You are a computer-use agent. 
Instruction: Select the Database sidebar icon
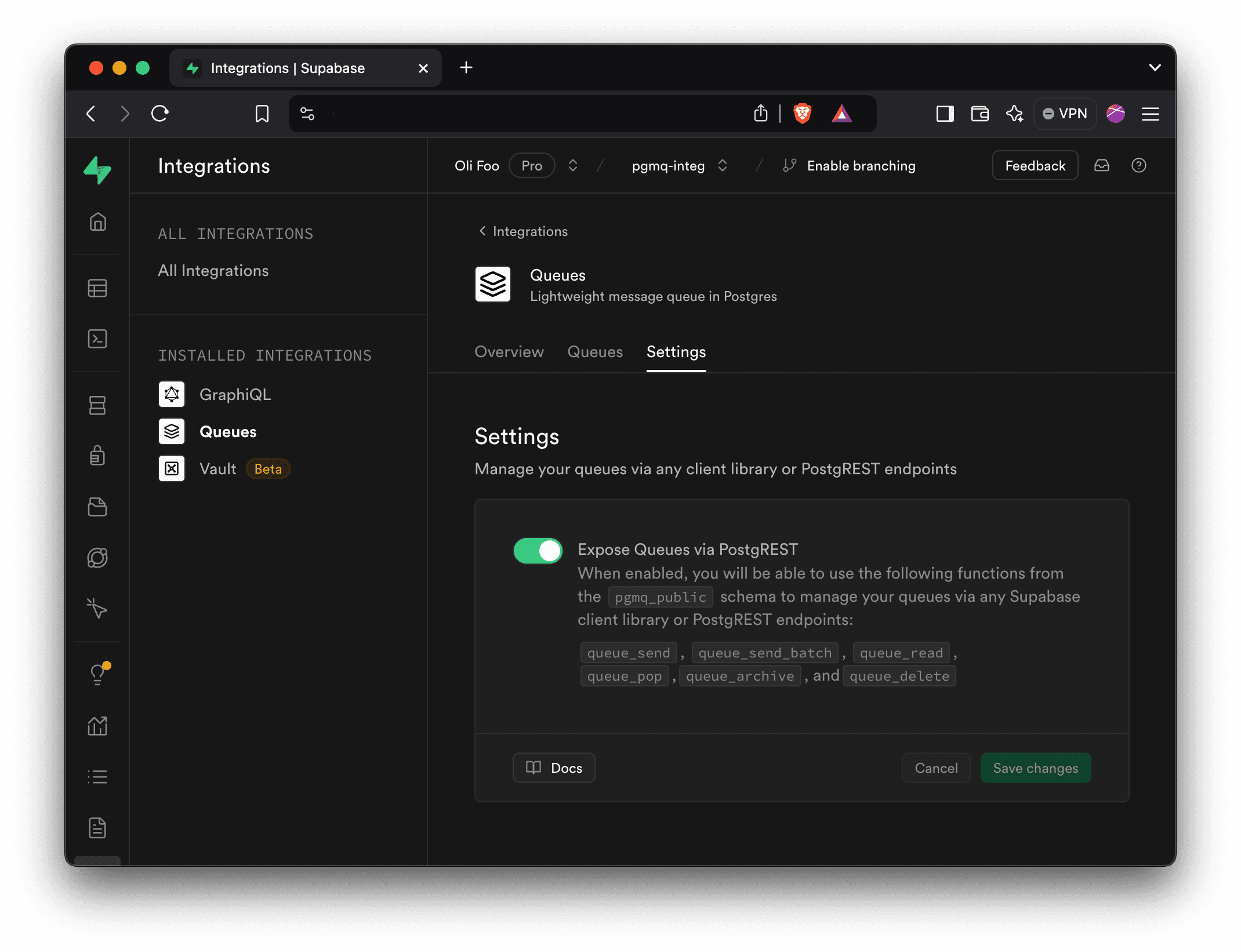(x=97, y=405)
